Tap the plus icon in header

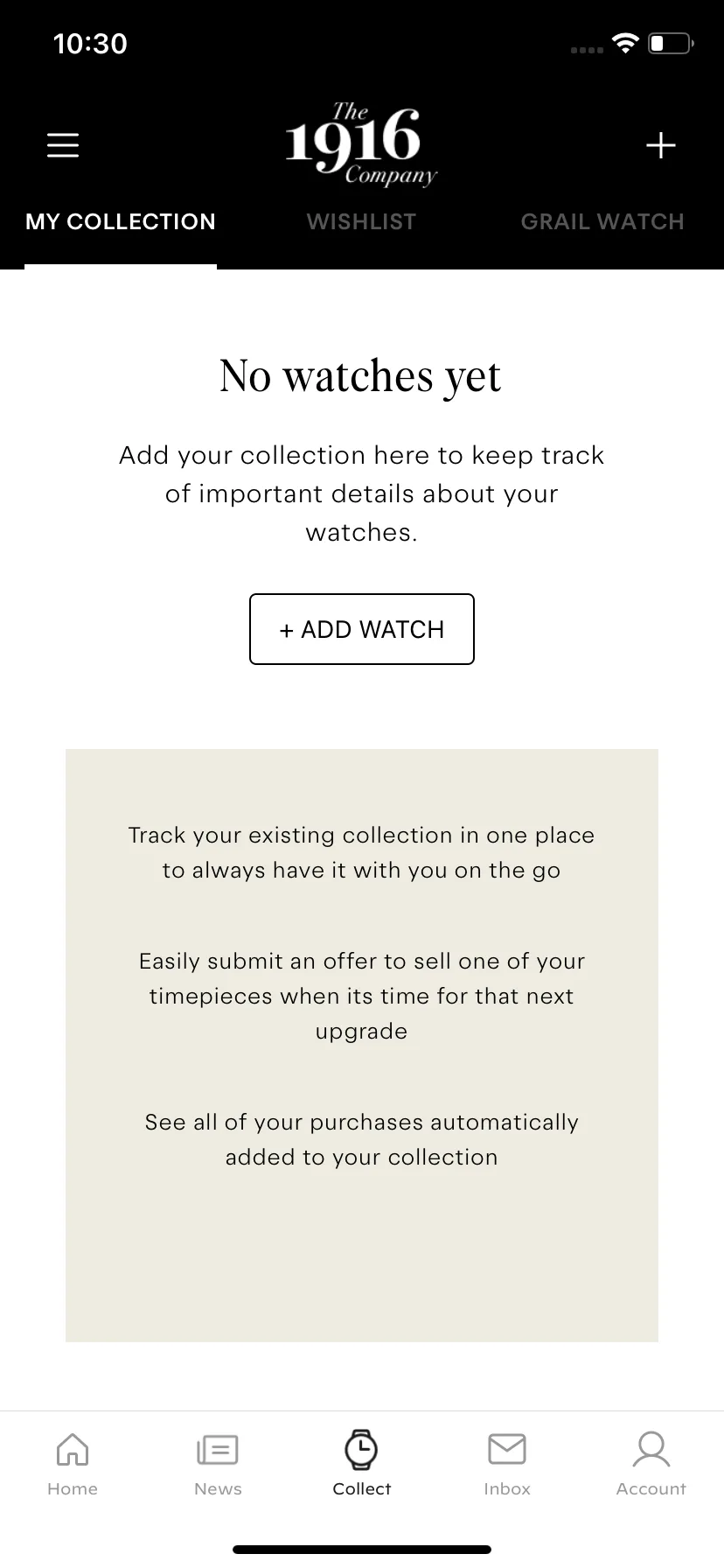point(660,145)
